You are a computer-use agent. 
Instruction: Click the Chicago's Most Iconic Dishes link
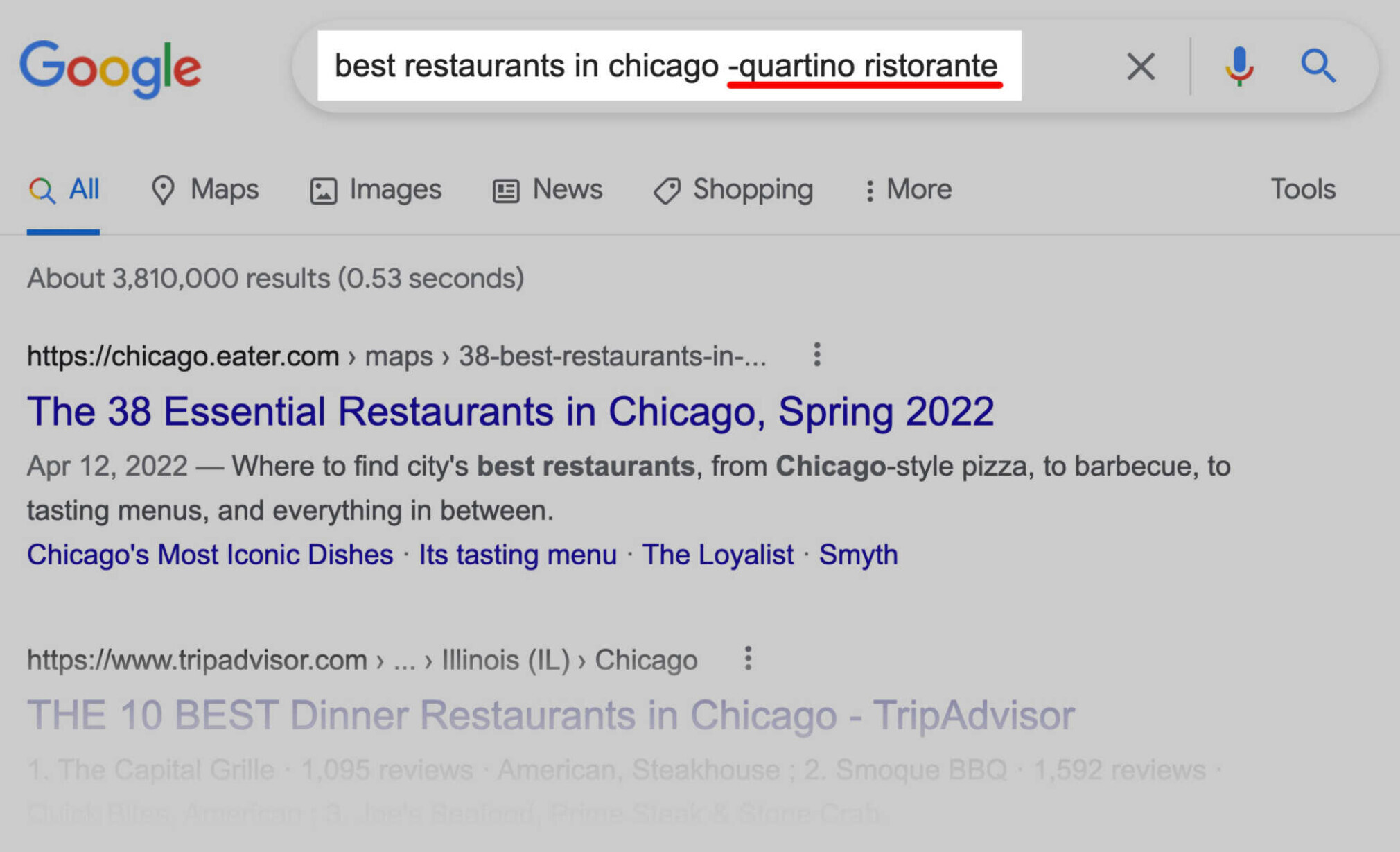pyautogui.click(x=210, y=554)
